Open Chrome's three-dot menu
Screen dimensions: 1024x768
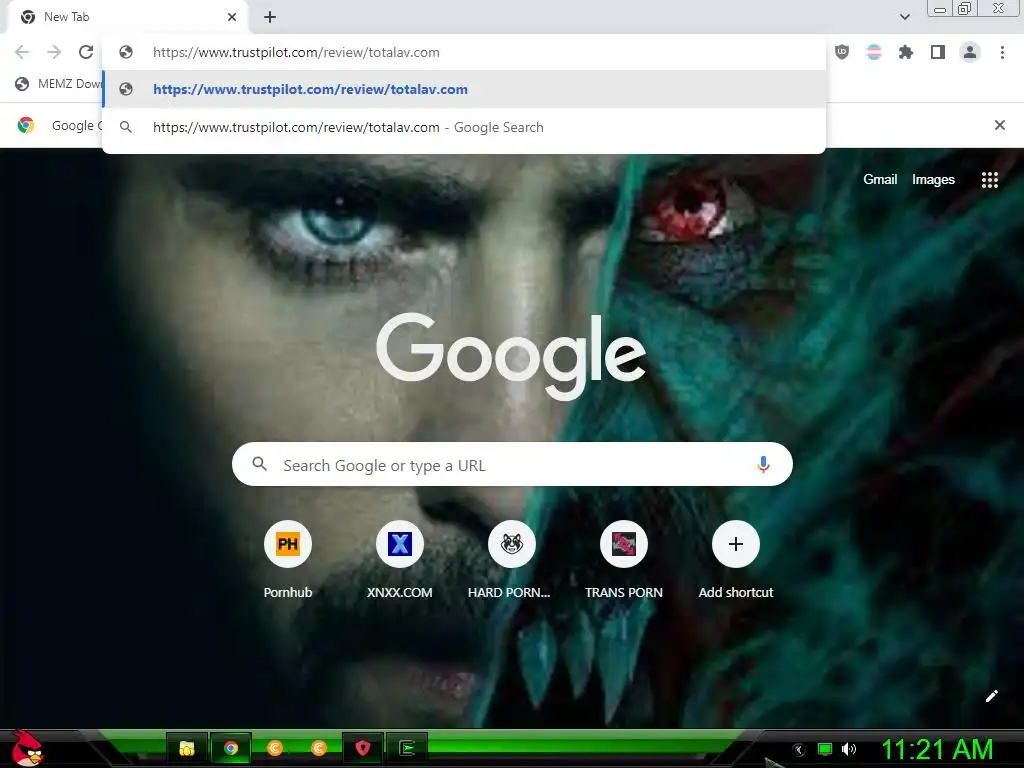(1002, 52)
